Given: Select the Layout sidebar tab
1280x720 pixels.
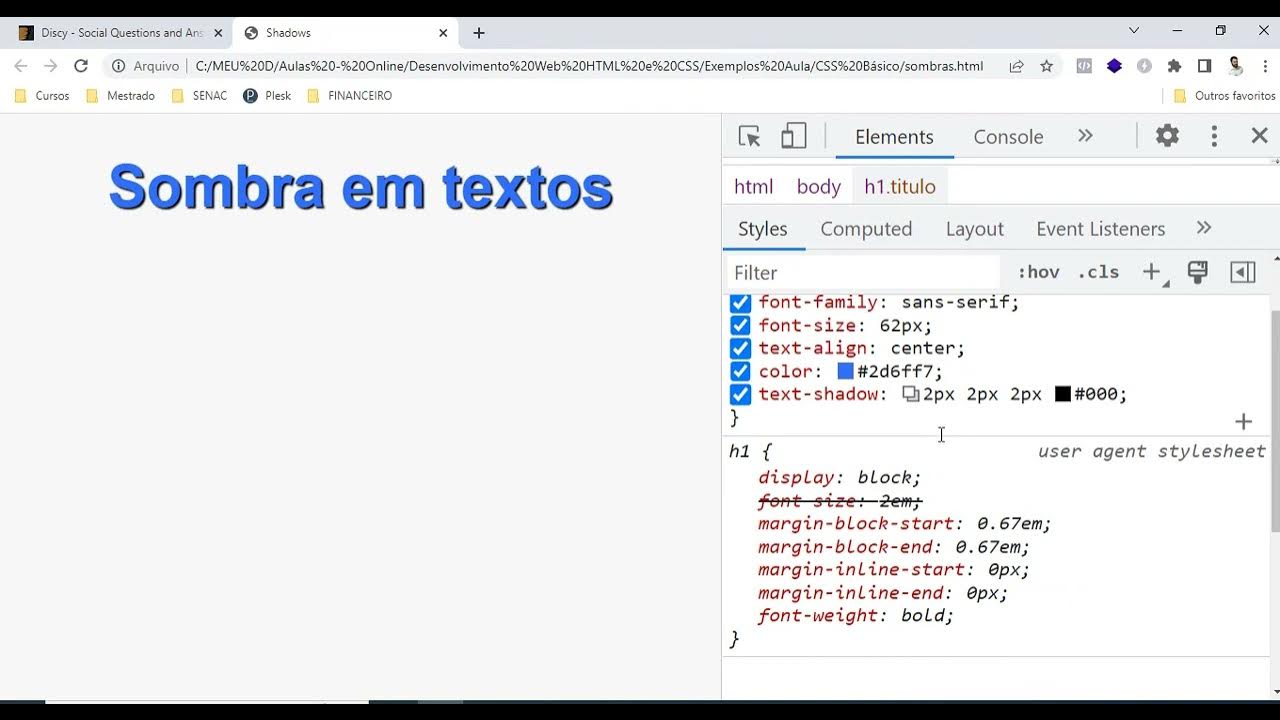Looking at the screenshot, I should (975, 229).
